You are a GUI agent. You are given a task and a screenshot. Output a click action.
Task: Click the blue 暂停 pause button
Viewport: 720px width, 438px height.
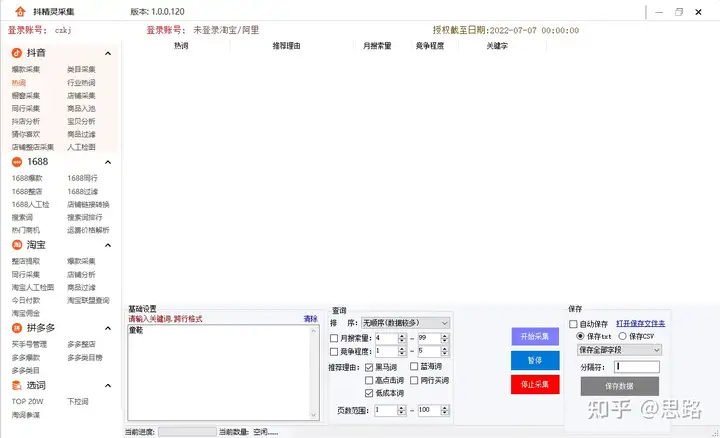click(535, 360)
